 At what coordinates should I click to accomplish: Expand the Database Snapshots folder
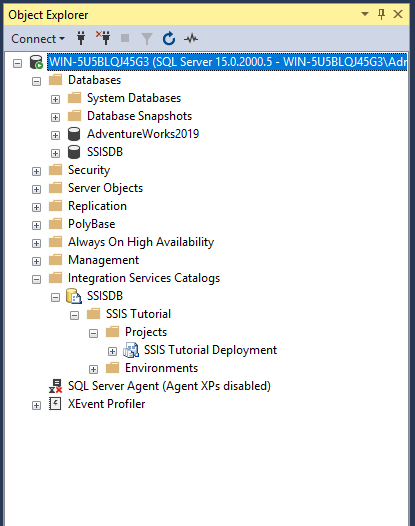click(55, 117)
